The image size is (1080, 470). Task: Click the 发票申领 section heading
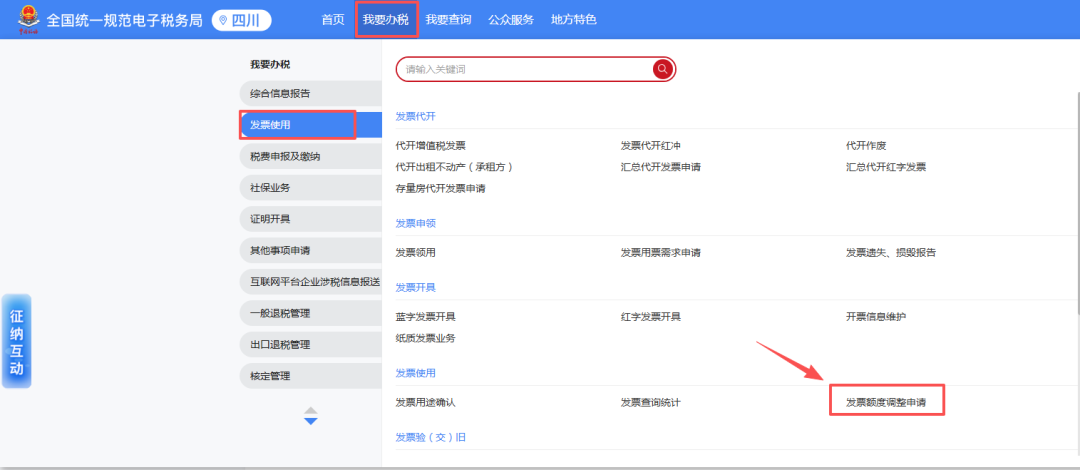(415, 223)
